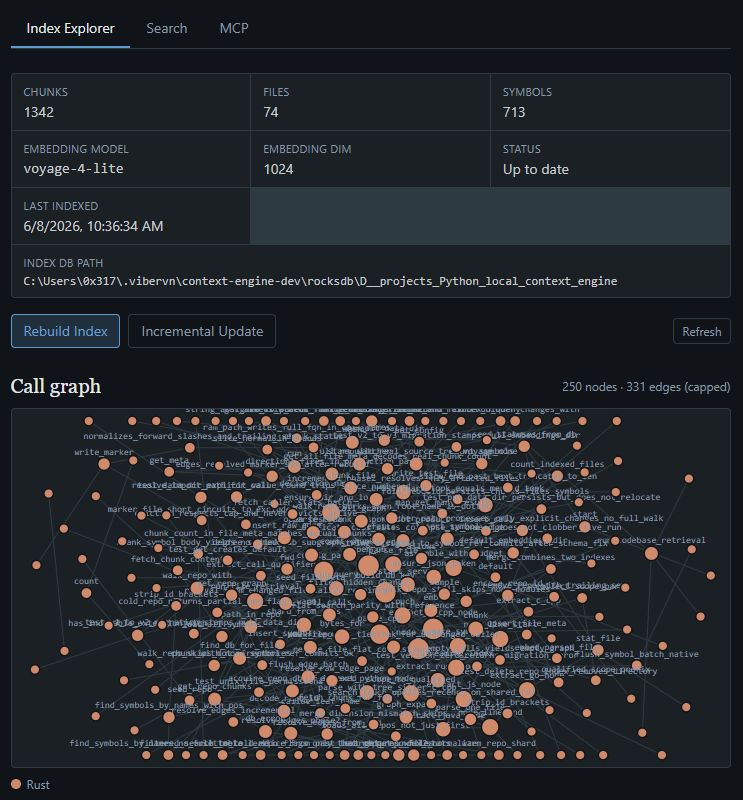
Task: Click the walk_repo_with node label
Action: coord(197,575)
